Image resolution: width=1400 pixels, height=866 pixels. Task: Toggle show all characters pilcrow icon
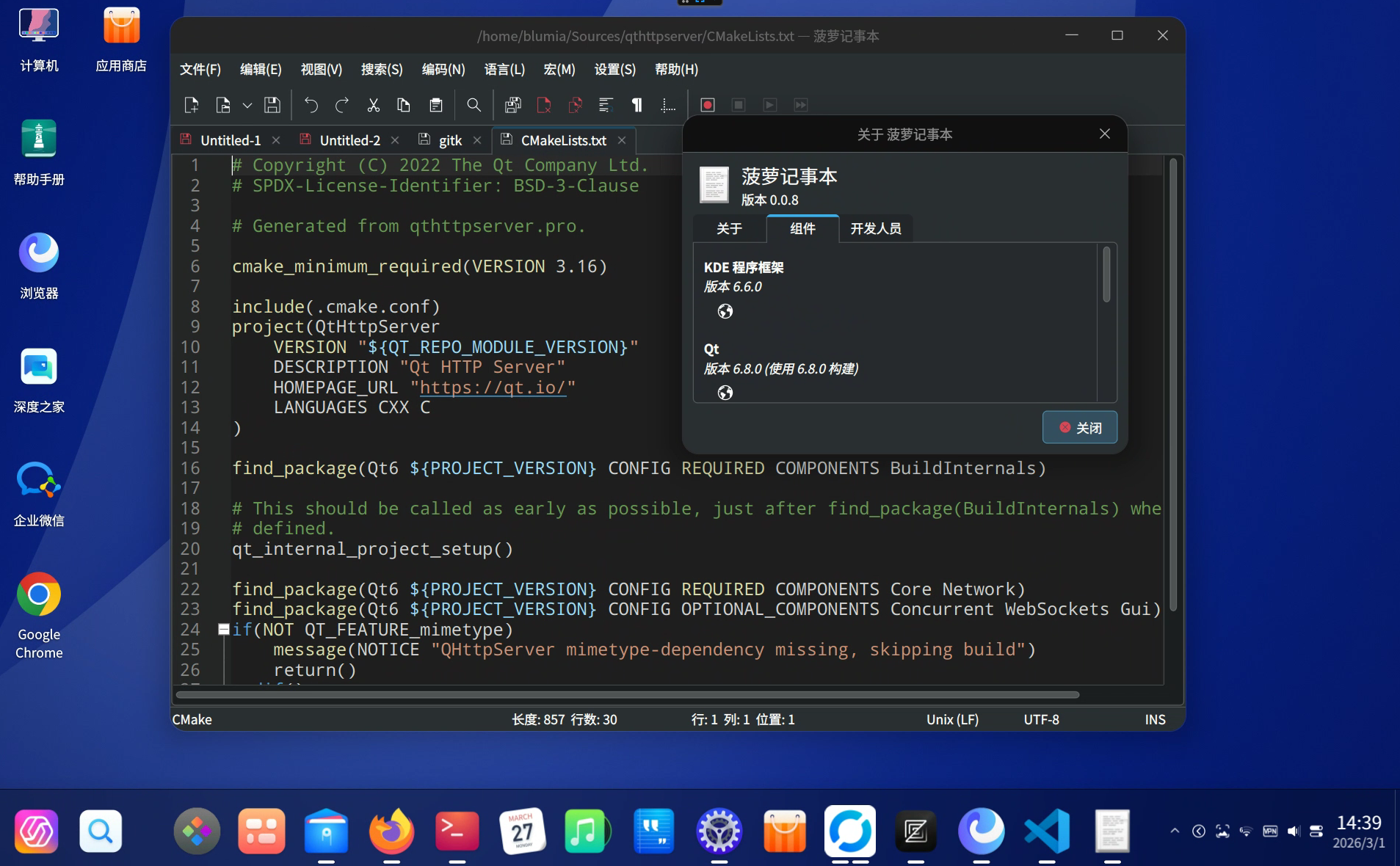[x=636, y=105]
